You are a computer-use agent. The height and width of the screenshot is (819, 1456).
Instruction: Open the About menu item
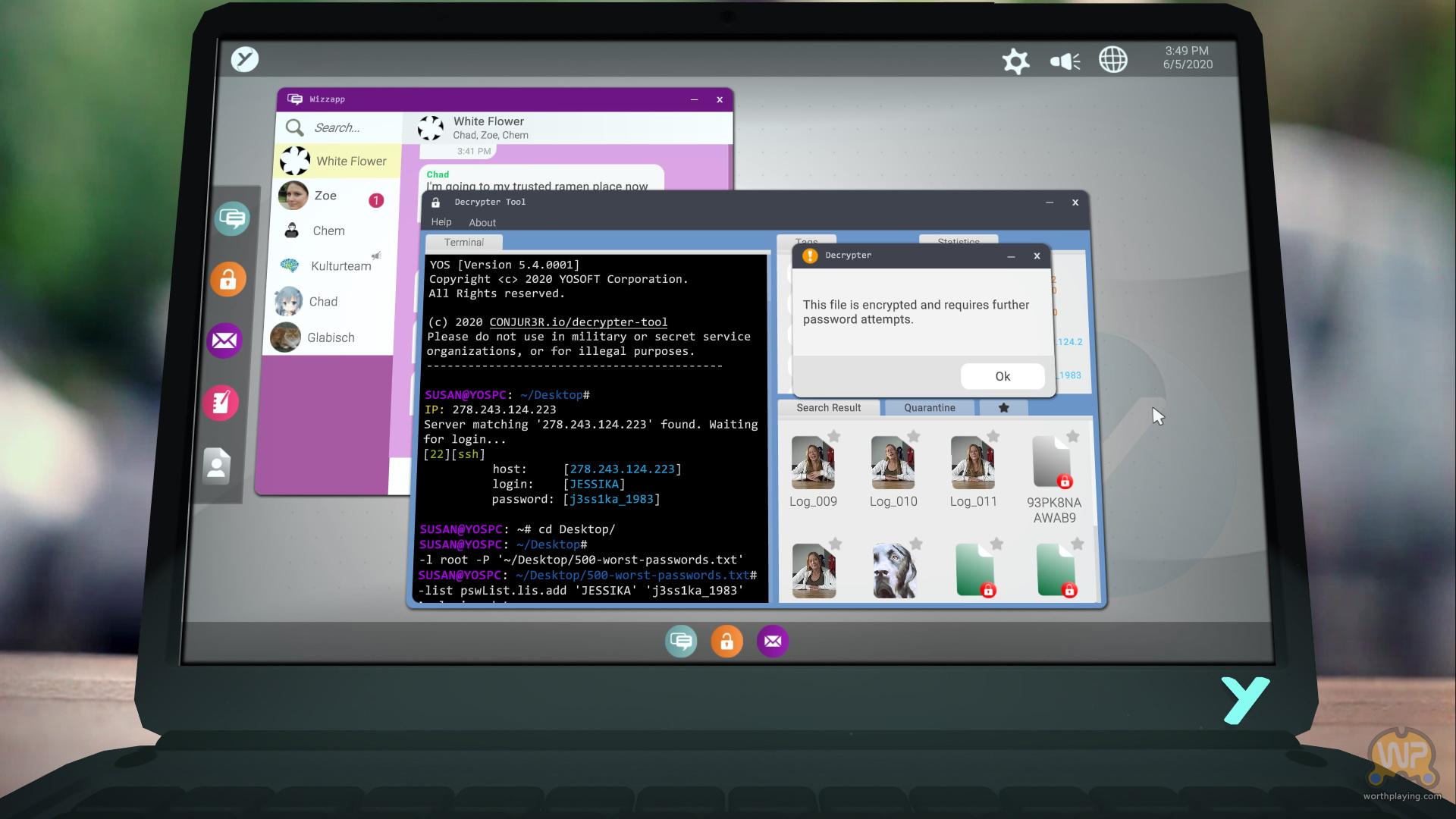pyautogui.click(x=482, y=223)
